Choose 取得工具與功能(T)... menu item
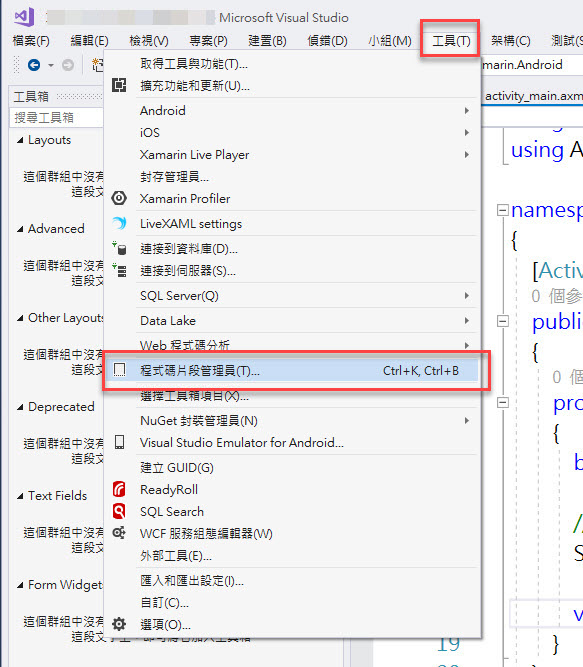Viewport: 583px width, 667px height. [x=291, y=64]
